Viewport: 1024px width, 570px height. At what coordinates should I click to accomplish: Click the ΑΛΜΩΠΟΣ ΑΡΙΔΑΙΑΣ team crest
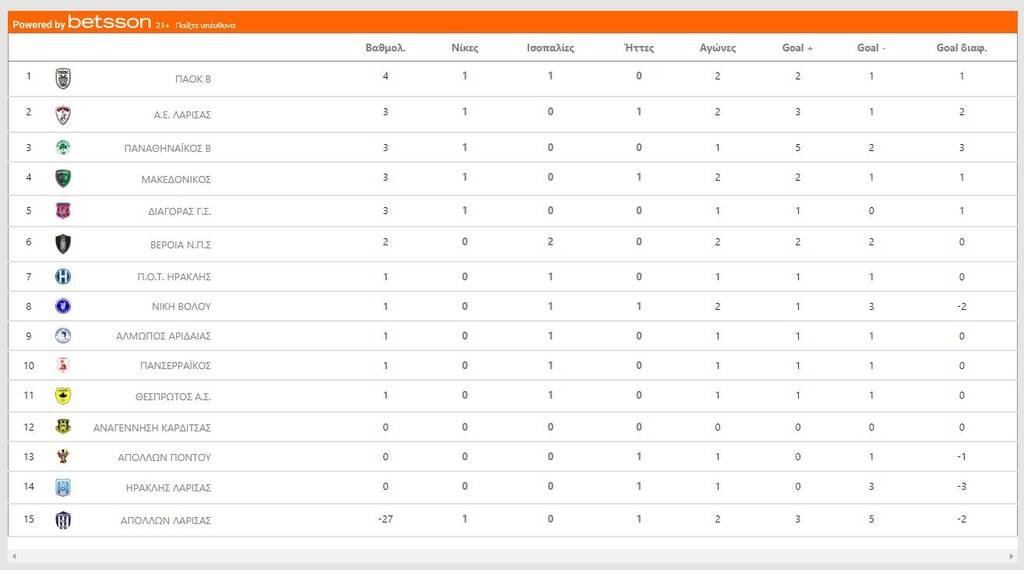coord(63,336)
